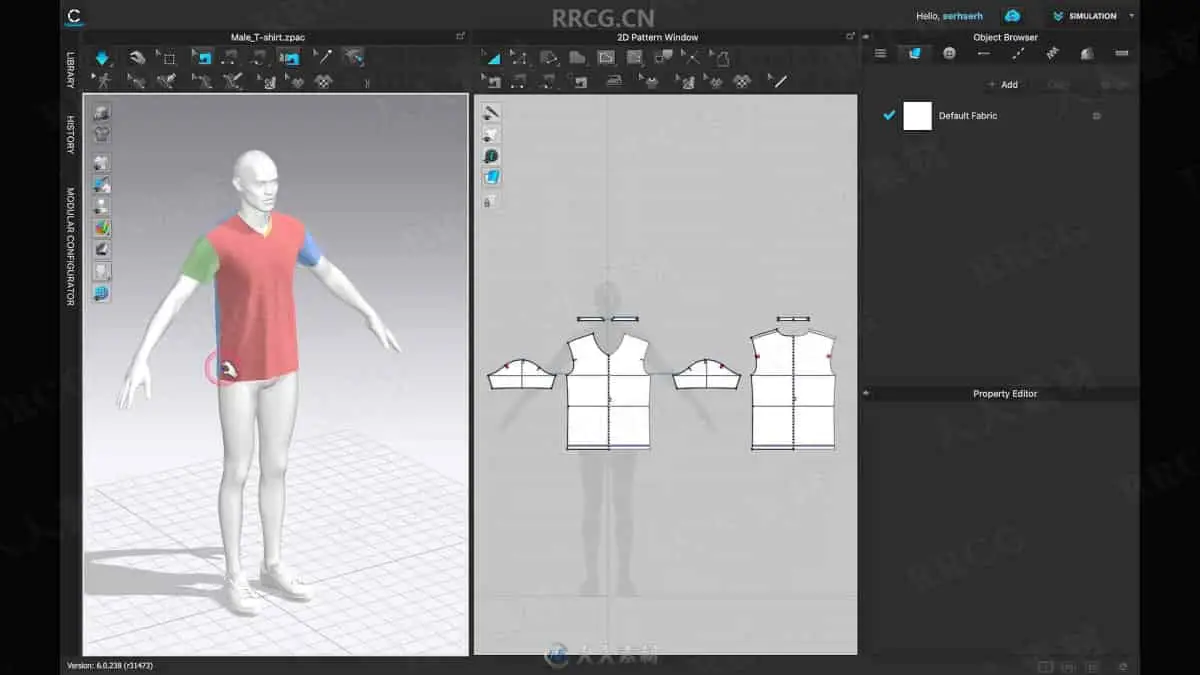Select the front bodice pattern piece in 2D window
Viewport: 1200px width, 675px height.
(608, 391)
